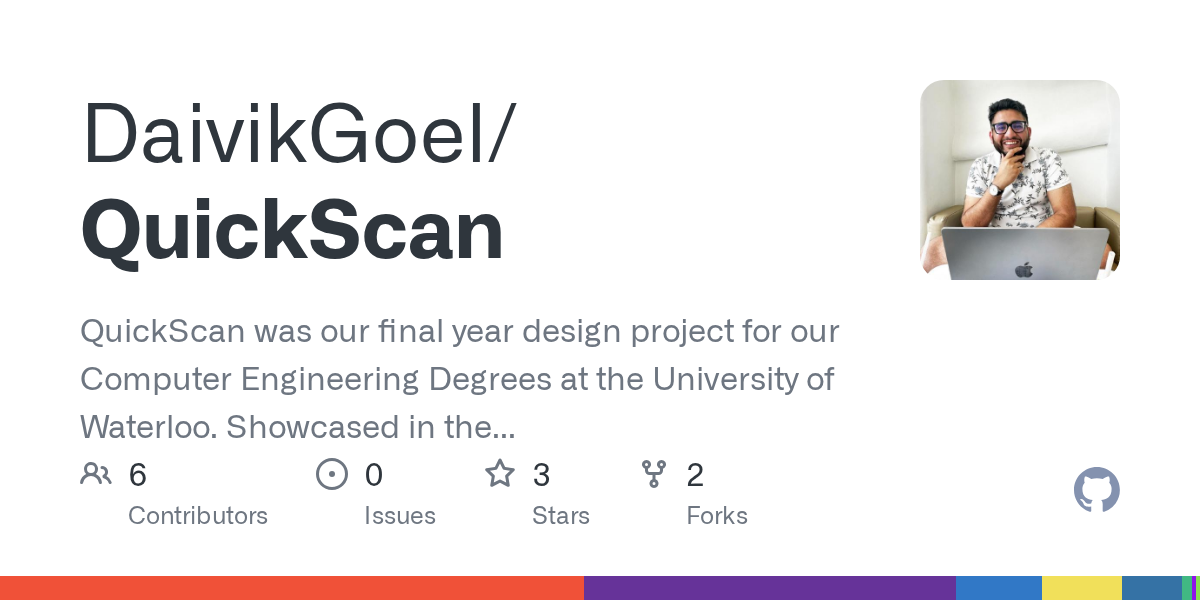Click the Forks branch icon

click(653, 474)
